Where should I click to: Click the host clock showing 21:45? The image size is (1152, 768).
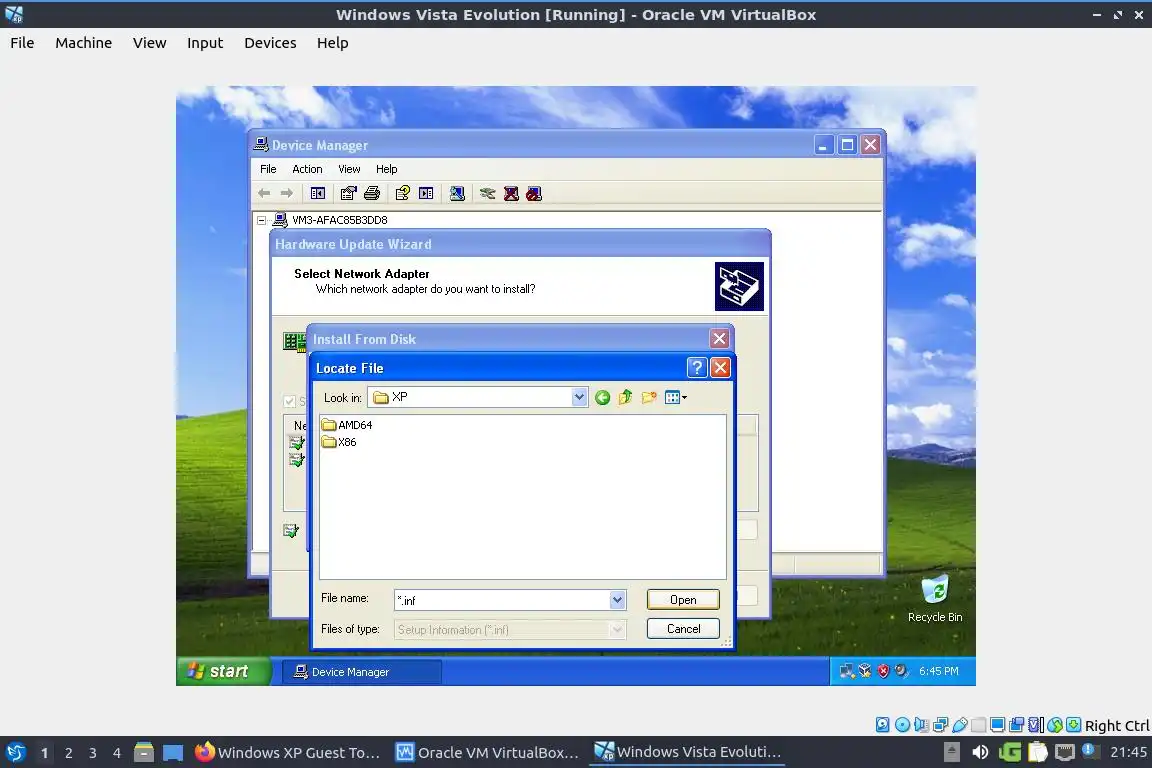(x=1128, y=752)
